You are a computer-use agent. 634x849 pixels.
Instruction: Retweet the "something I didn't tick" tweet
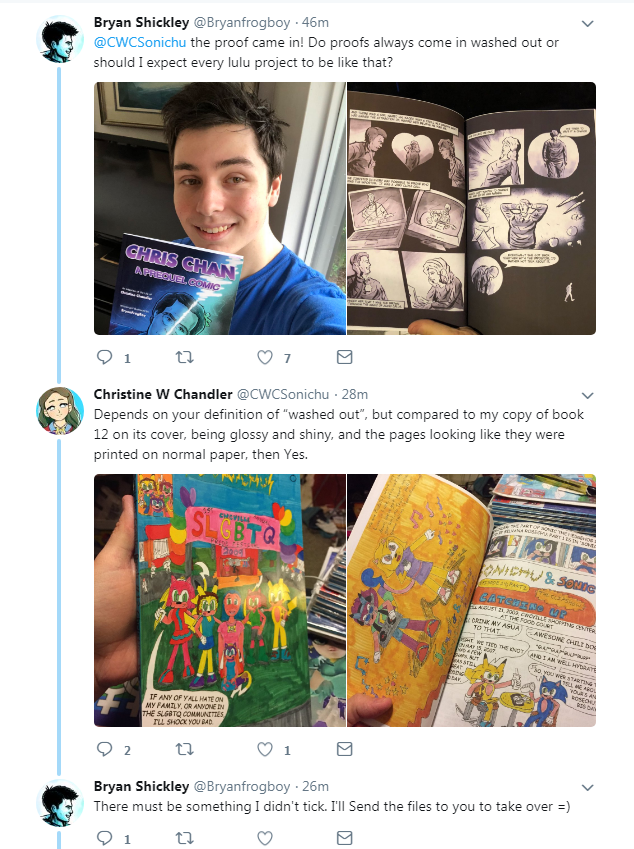[x=185, y=838]
